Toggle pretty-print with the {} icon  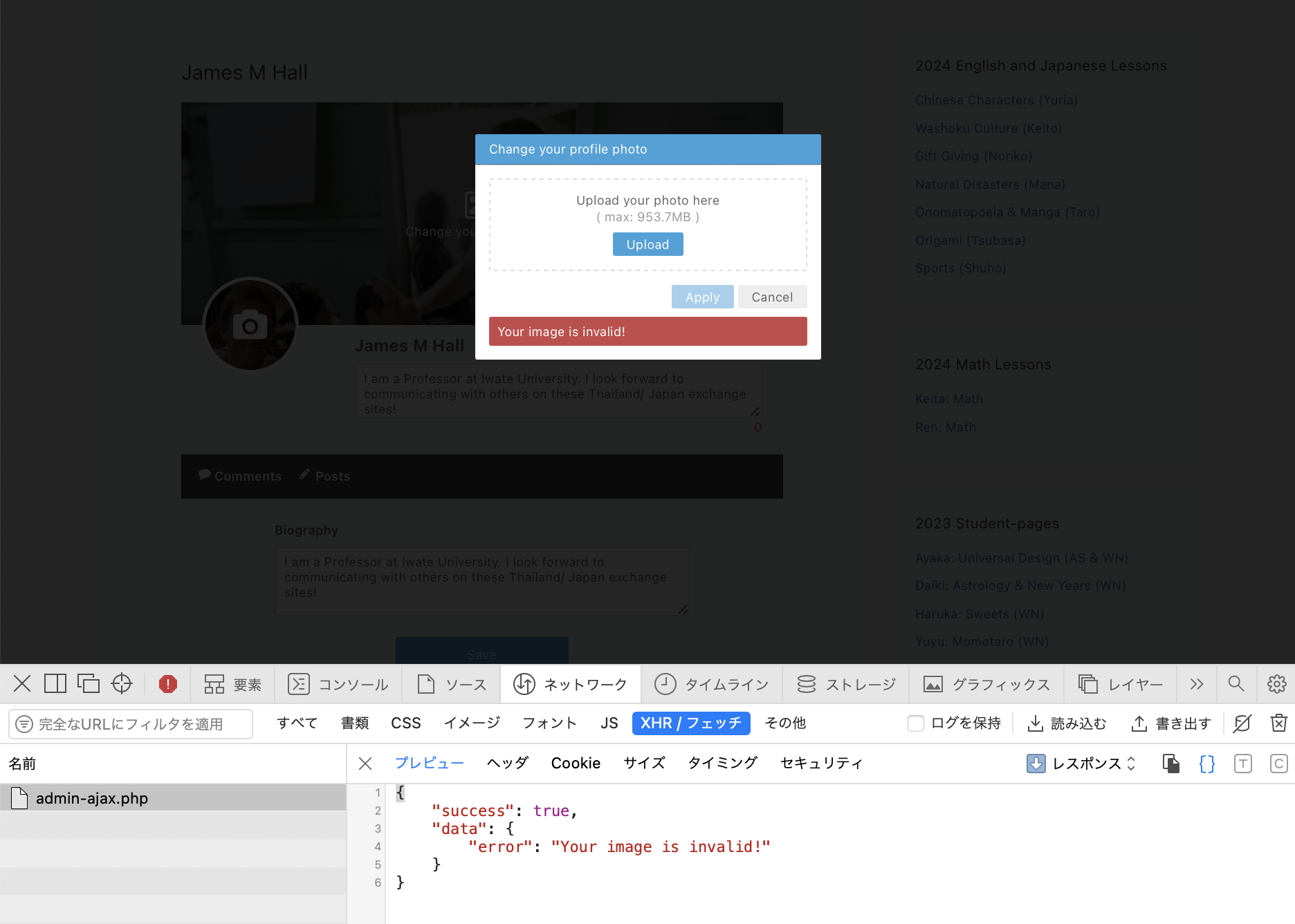click(1206, 764)
